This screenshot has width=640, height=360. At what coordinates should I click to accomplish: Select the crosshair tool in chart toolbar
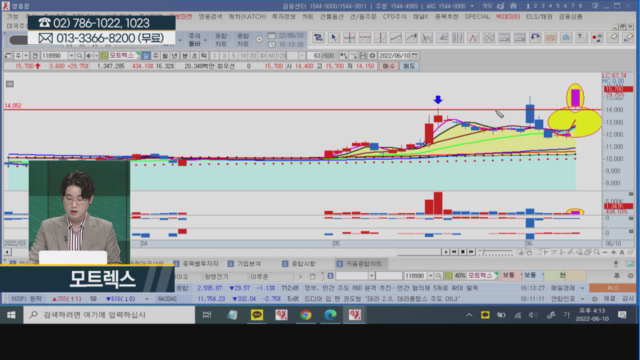(349, 38)
